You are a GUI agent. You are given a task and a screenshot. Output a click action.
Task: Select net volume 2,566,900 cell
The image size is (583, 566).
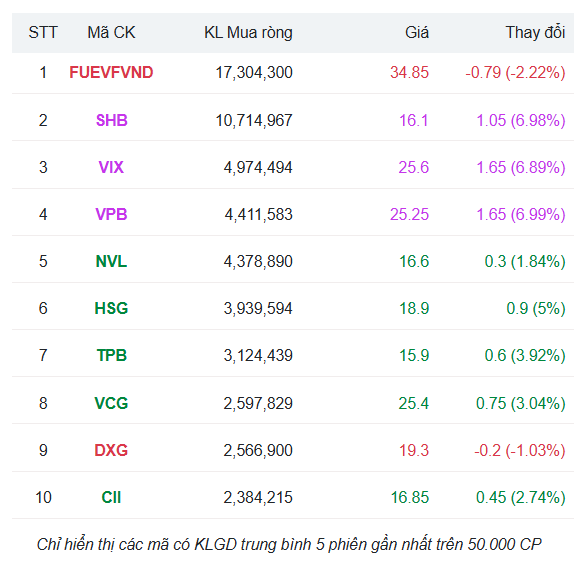pyautogui.click(x=258, y=451)
